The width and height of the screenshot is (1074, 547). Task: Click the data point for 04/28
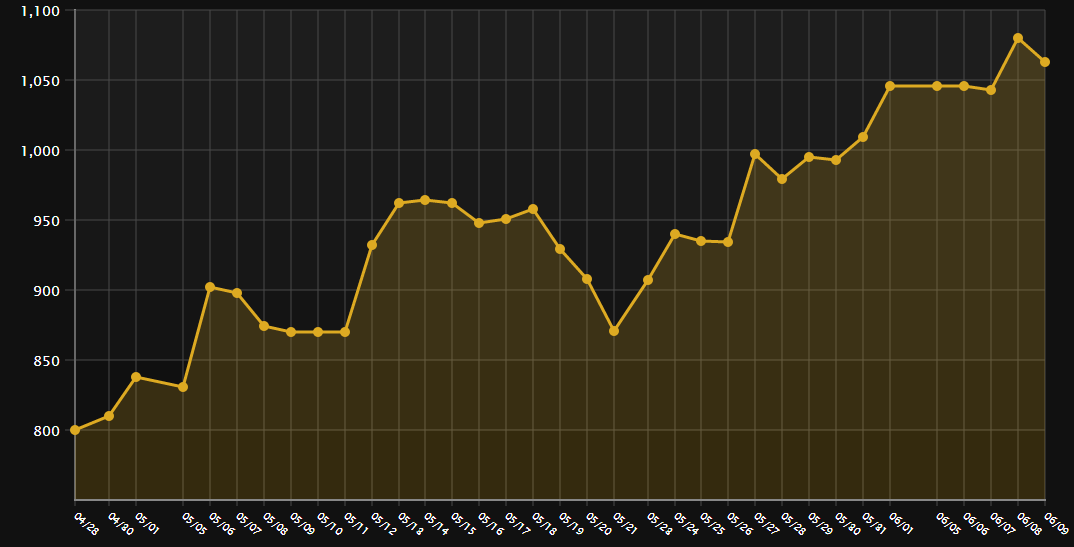[x=75, y=430]
